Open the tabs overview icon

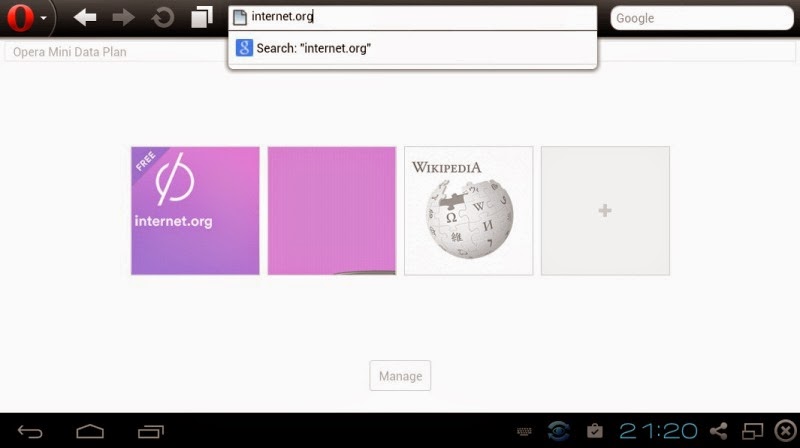pos(202,17)
